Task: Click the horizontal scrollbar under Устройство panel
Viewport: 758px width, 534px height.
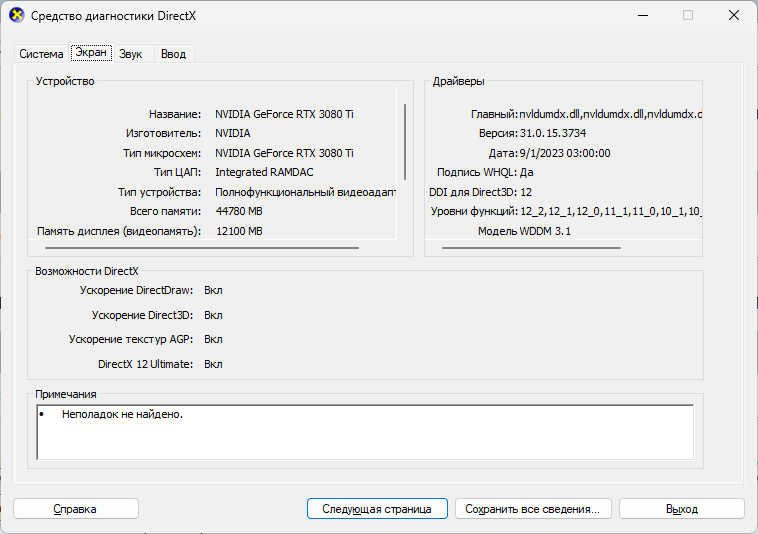Action: [202, 248]
